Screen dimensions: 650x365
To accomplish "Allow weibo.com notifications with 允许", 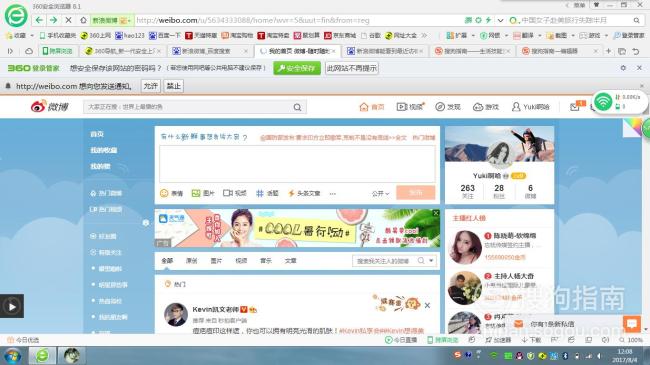I will tap(150, 86).
